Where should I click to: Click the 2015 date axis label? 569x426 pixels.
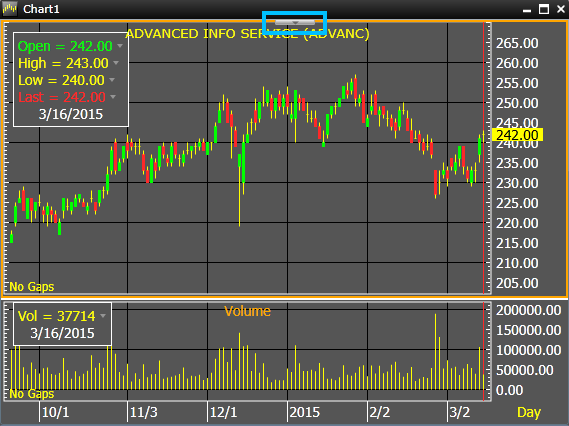point(304,412)
